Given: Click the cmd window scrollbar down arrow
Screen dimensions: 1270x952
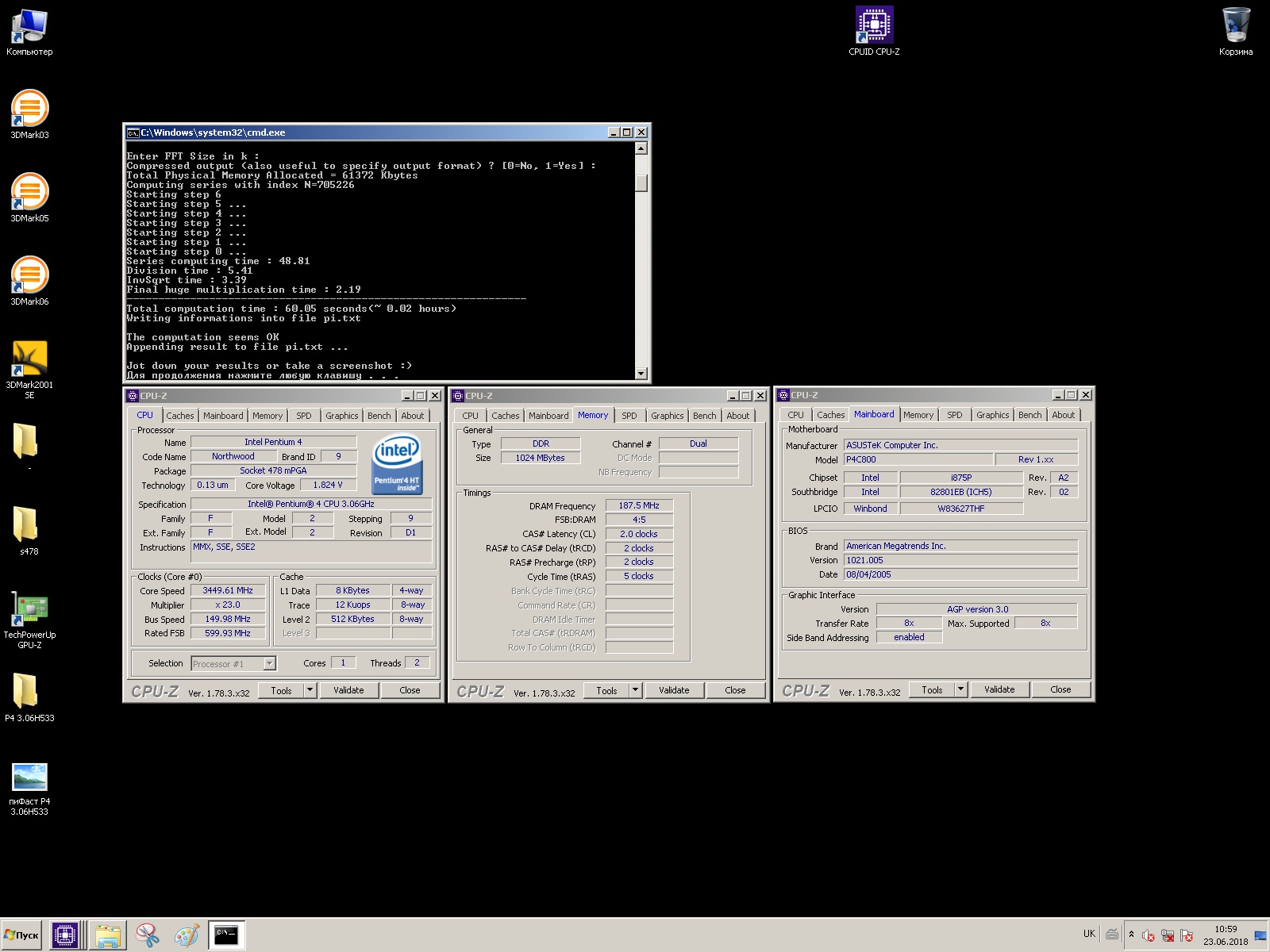Looking at the screenshot, I should coord(641,373).
